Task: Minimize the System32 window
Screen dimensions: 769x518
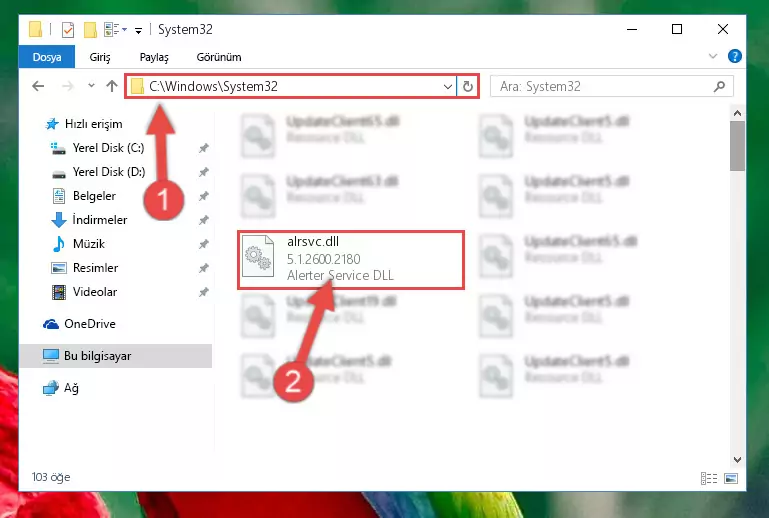Action: point(632,29)
